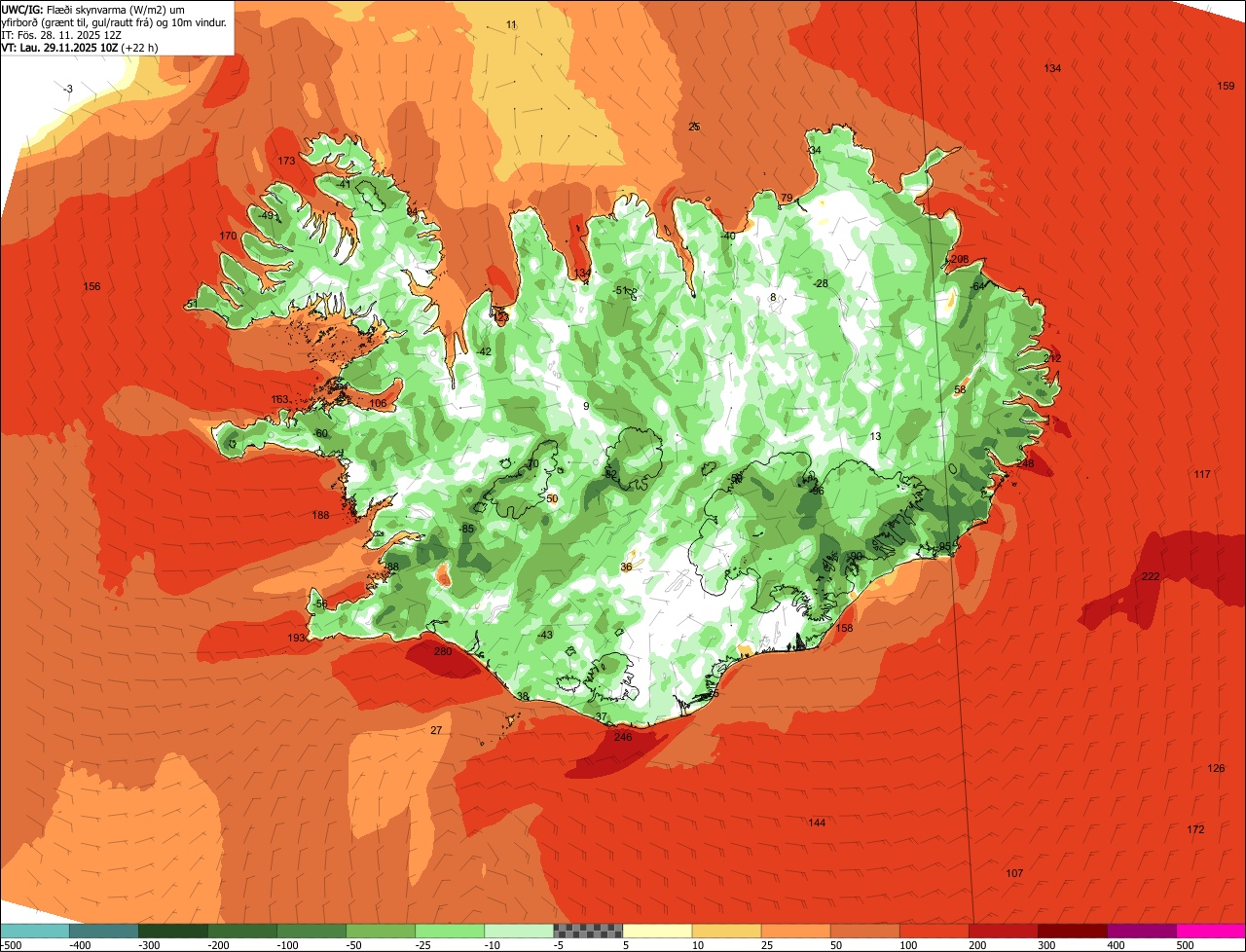
Task: Click the legend label '500'
Action: (1185, 945)
